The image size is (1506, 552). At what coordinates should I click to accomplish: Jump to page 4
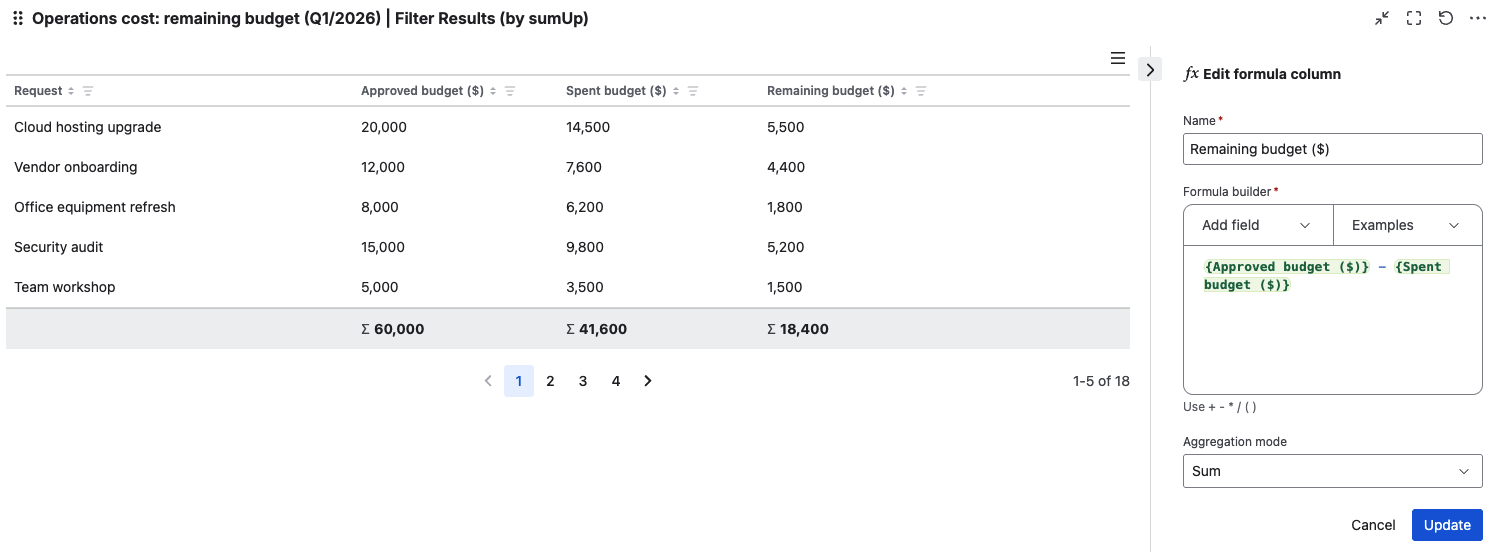(x=616, y=381)
